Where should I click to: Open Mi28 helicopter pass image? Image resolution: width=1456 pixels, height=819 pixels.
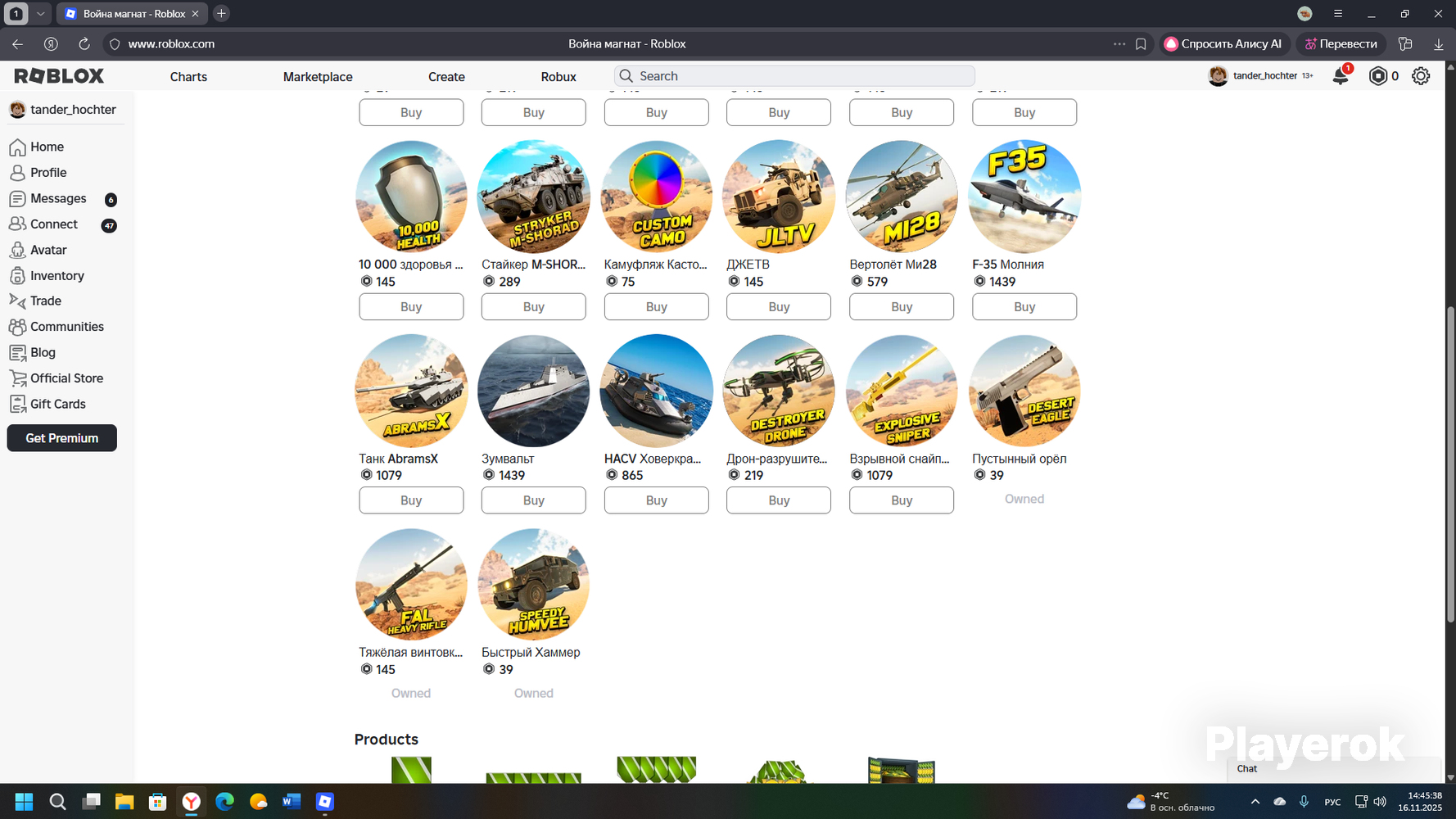tap(902, 197)
